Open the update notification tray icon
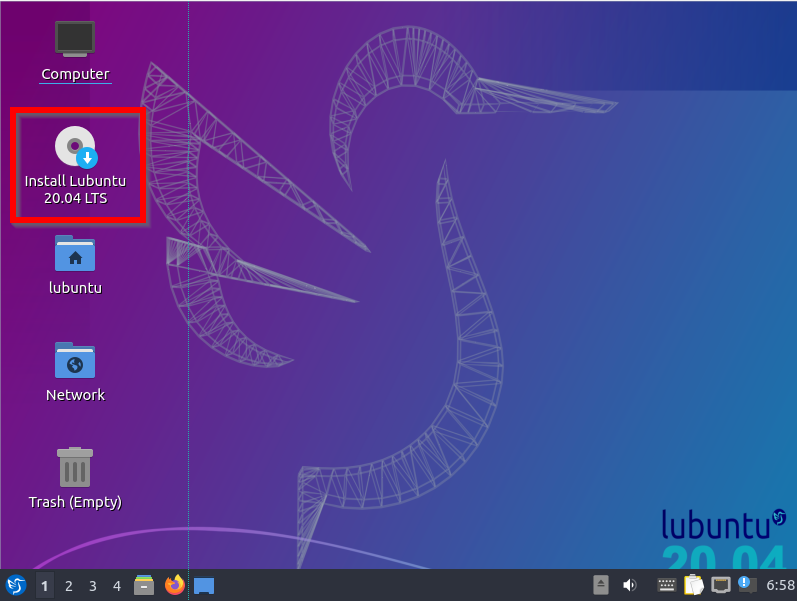 point(747,585)
